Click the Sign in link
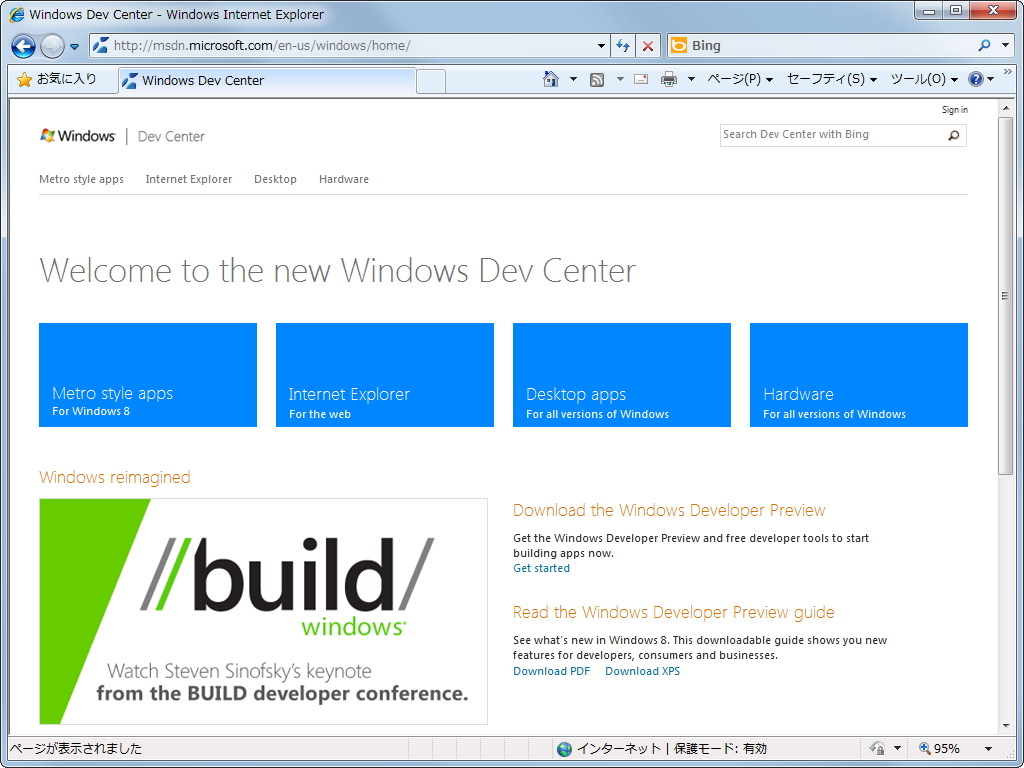 [x=954, y=110]
